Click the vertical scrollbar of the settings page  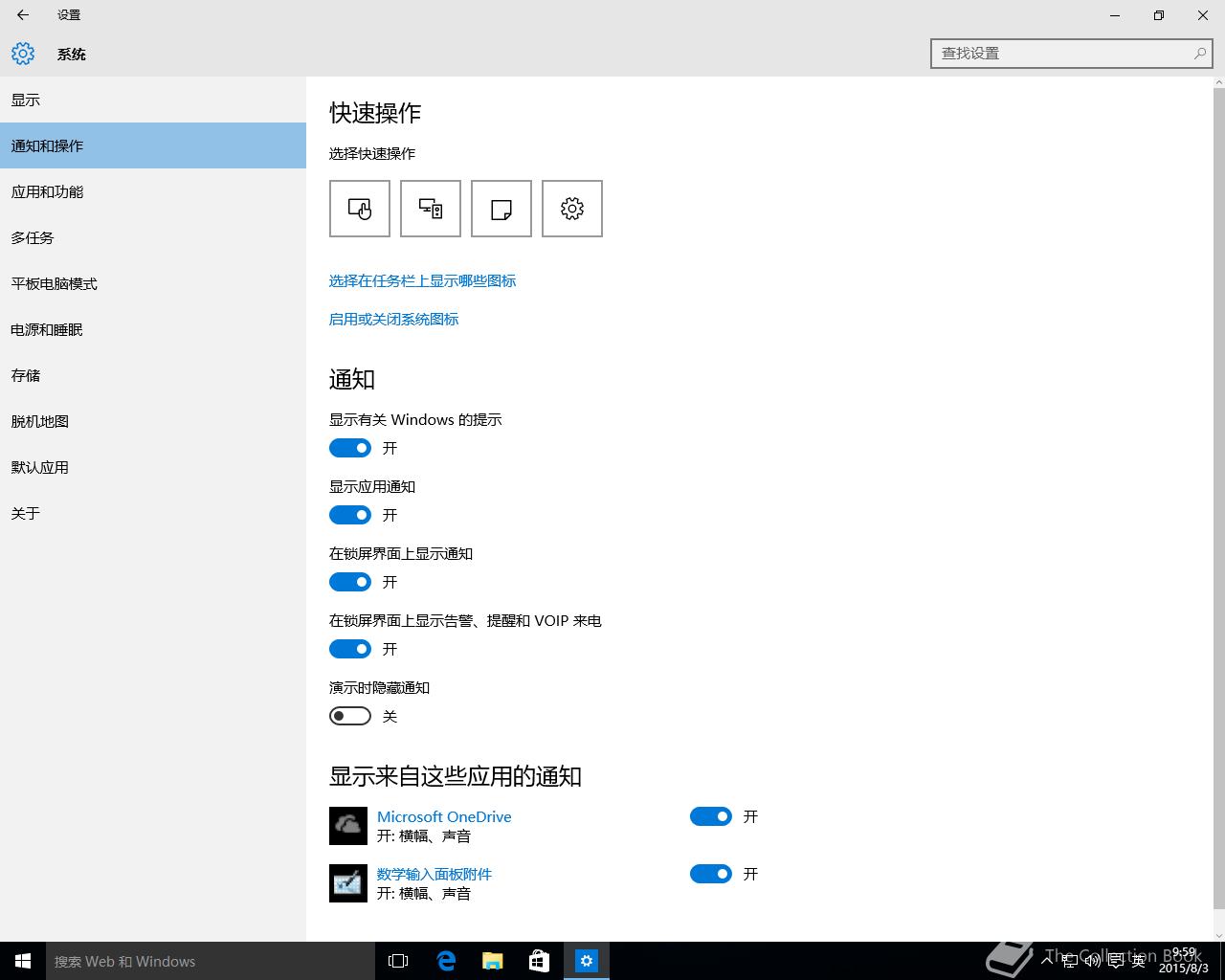point(1218,498)
